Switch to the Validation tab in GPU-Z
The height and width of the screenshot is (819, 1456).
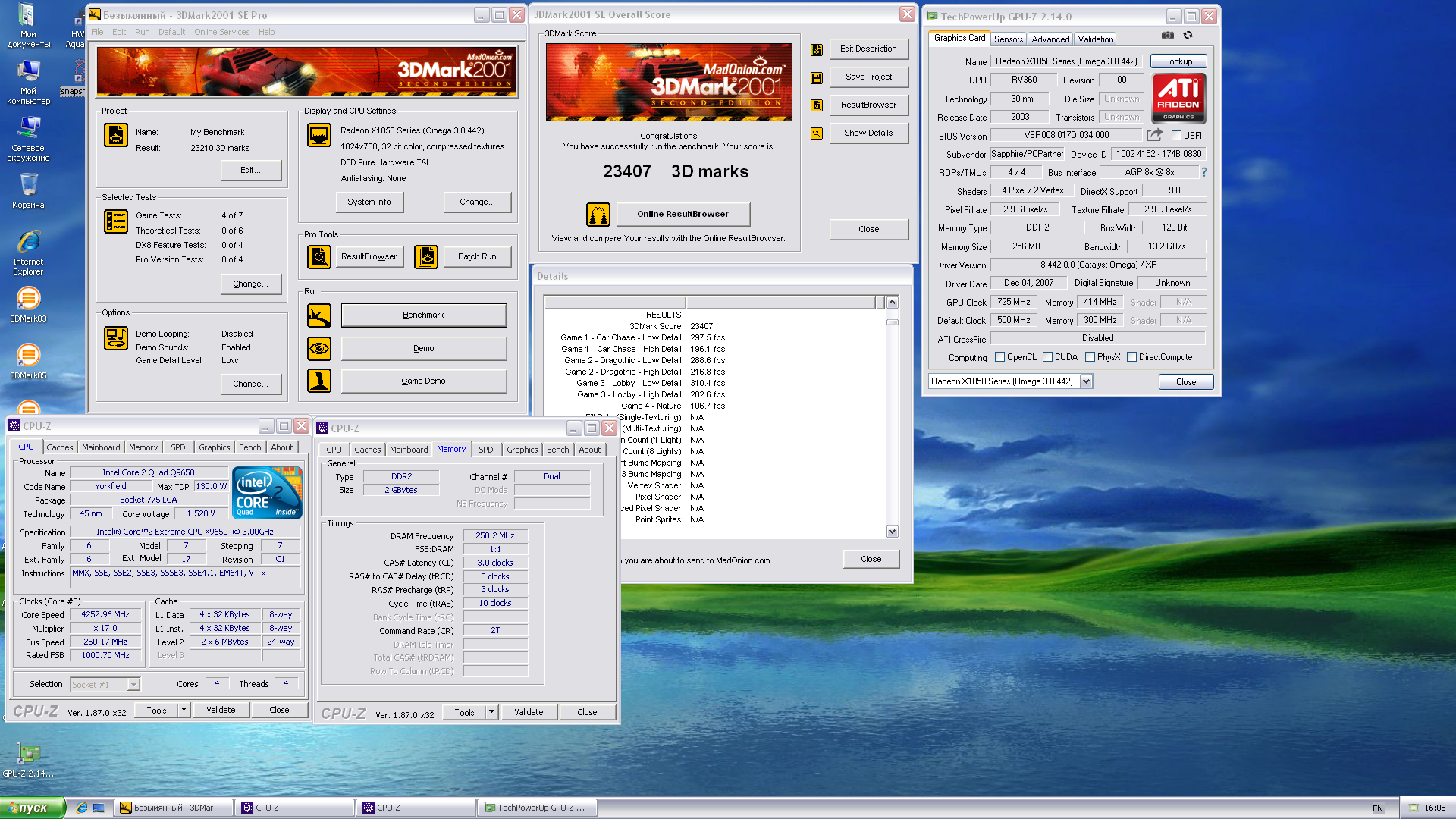tap(1096, 39)
